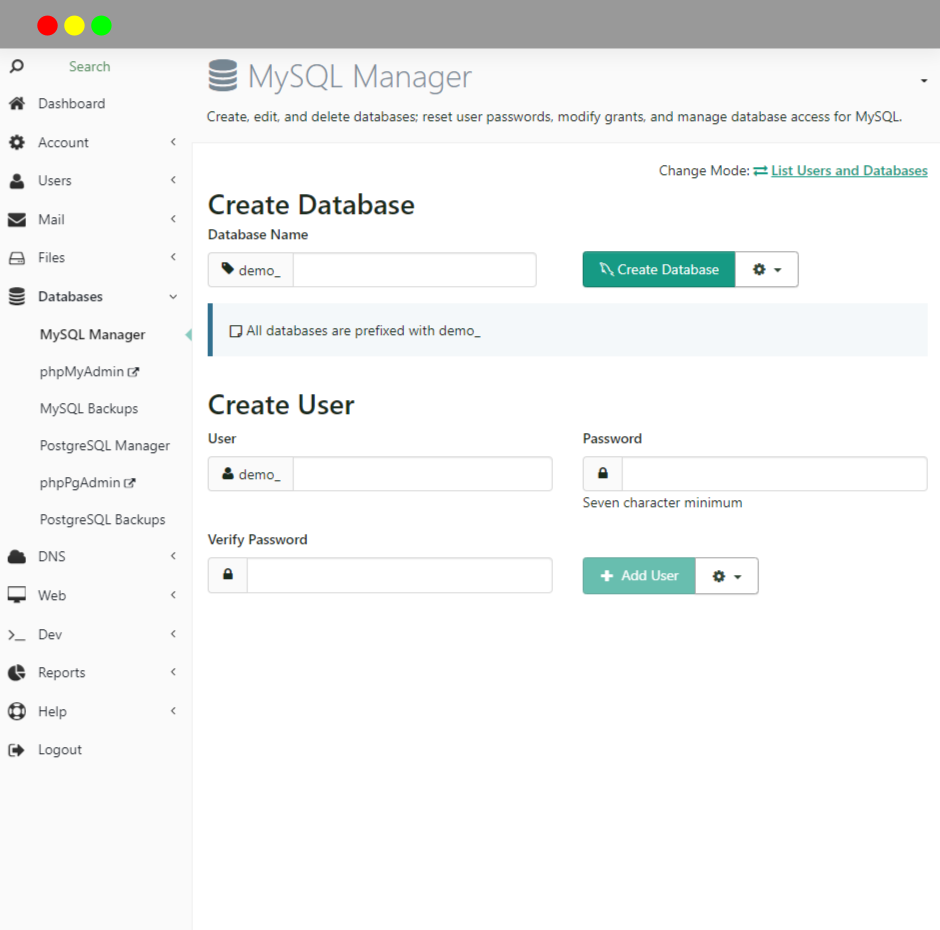940x930 pixels.
Task: Click the Dev terminal prompt icon
Action: pos(17,635)
